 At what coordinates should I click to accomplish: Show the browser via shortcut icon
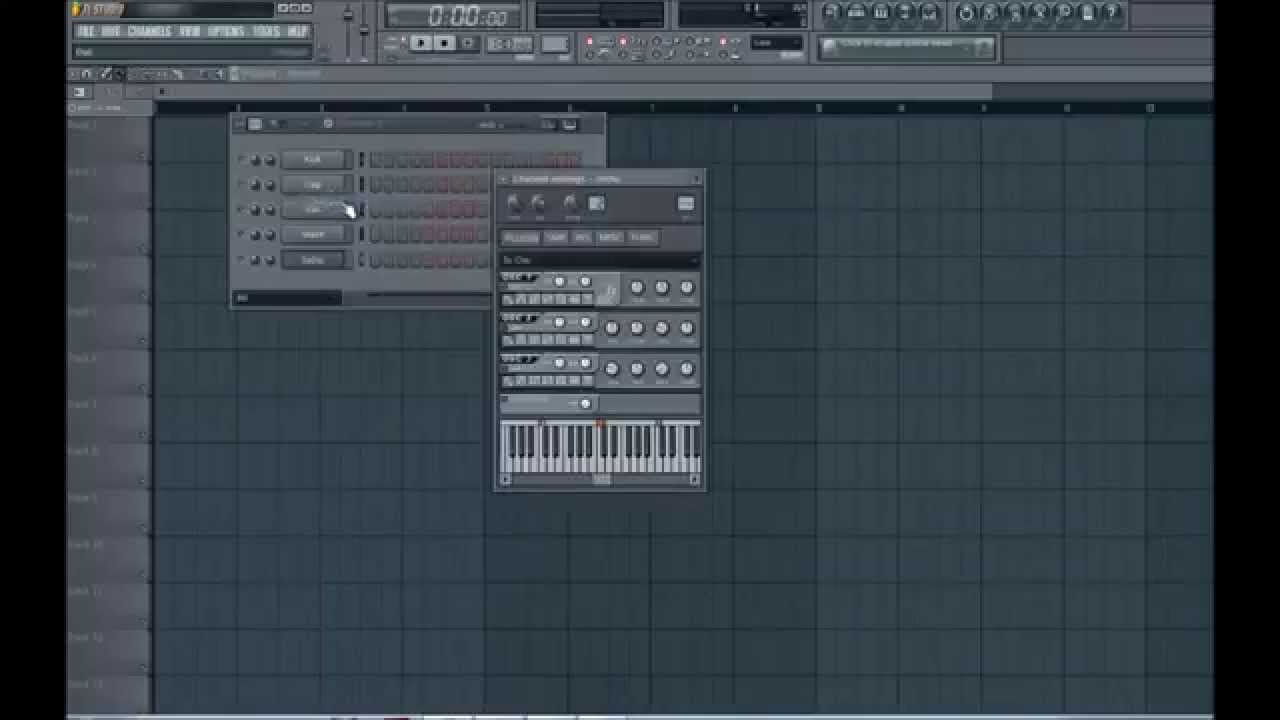(x=906, y=13)
